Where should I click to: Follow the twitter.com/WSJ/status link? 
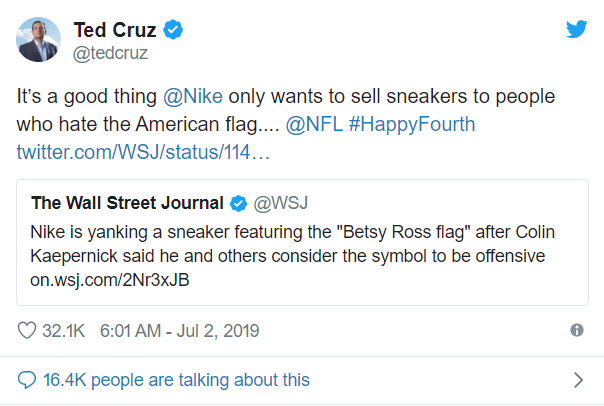pos(143,152)
